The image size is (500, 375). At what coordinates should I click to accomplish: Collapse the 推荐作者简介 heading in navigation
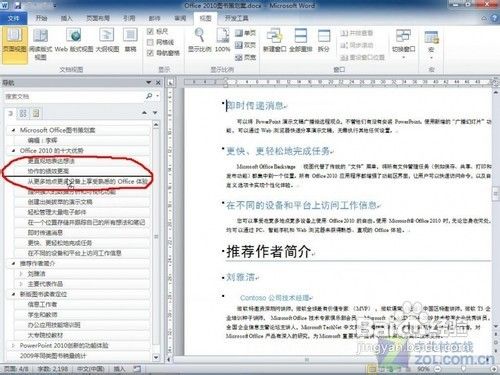[13, 263]
